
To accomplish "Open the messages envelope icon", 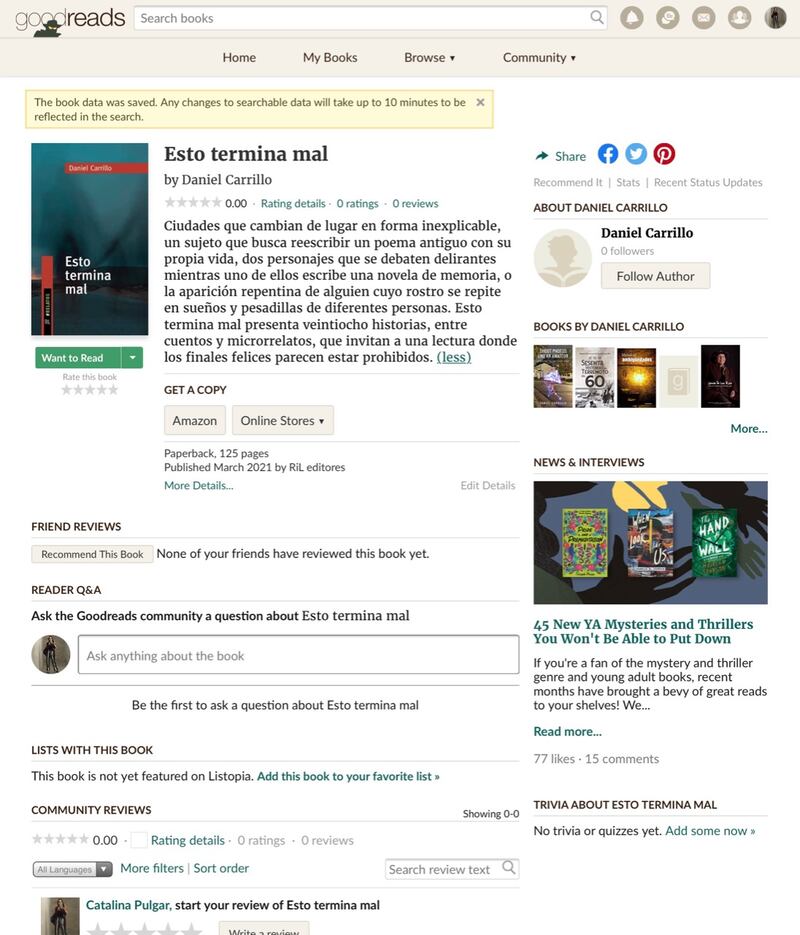I will [x=703, y=18].
